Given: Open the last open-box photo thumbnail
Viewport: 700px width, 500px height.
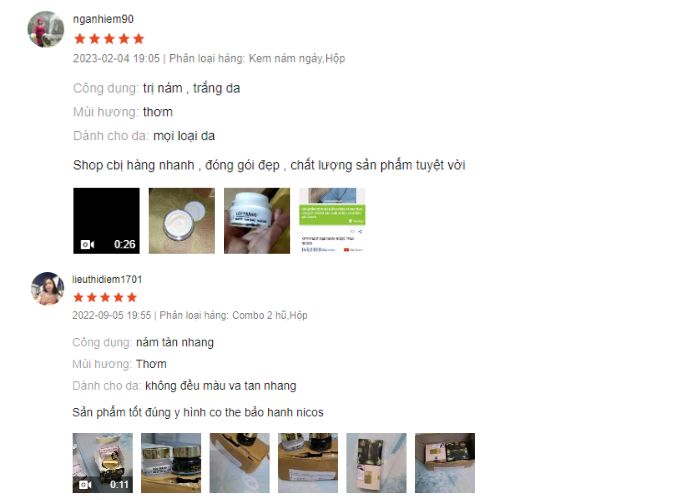Looking at the screenshot, I should (x=445, y=462).
